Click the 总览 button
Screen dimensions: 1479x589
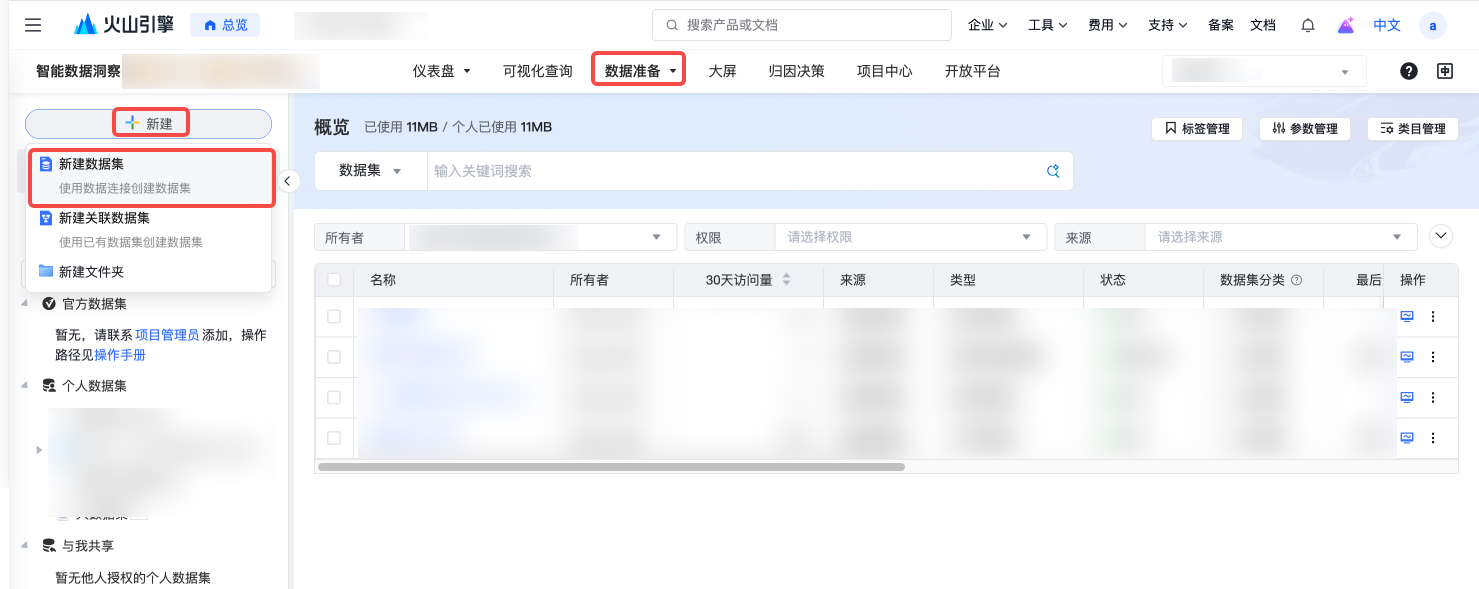pos(226,25)
